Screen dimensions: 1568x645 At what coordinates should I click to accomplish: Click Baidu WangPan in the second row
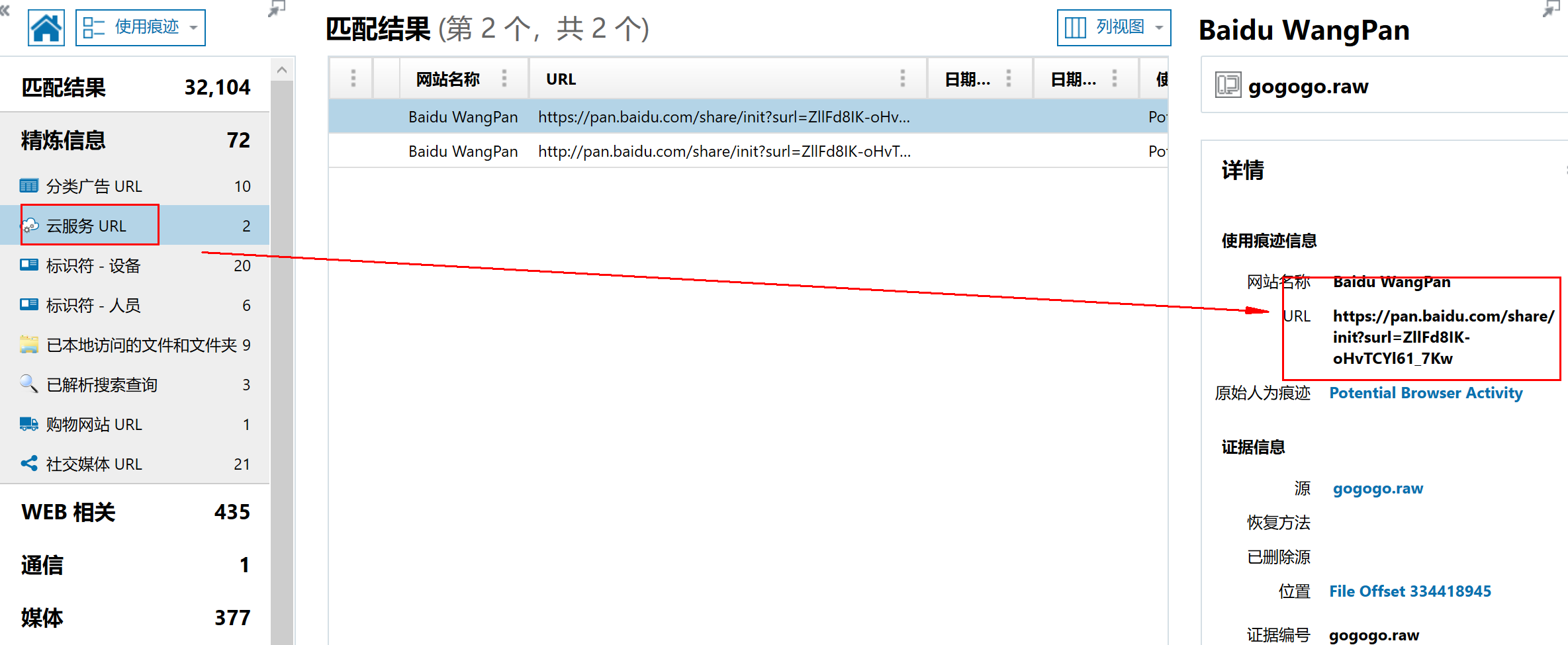point(463,151)
